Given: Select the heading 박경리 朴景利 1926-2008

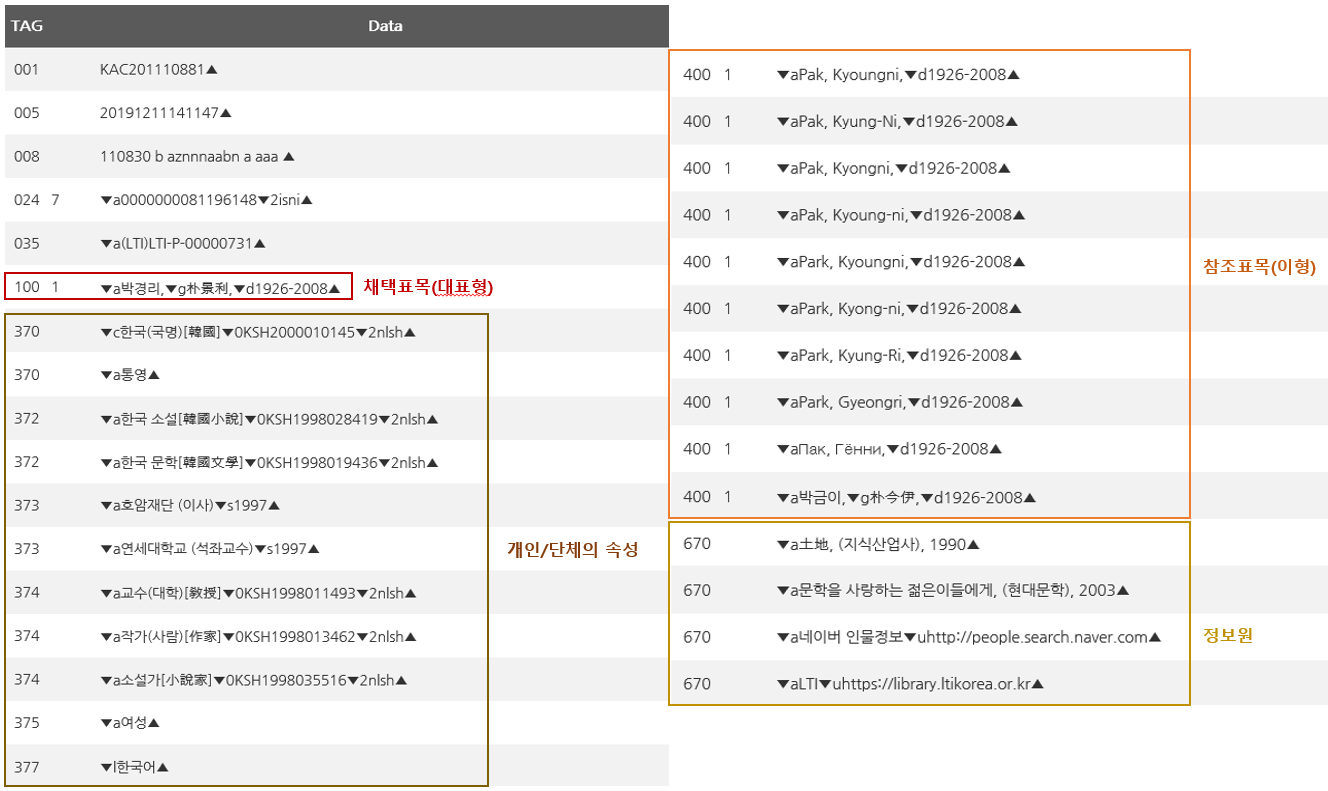Looking at the screenshot, I should click(221, 288).
